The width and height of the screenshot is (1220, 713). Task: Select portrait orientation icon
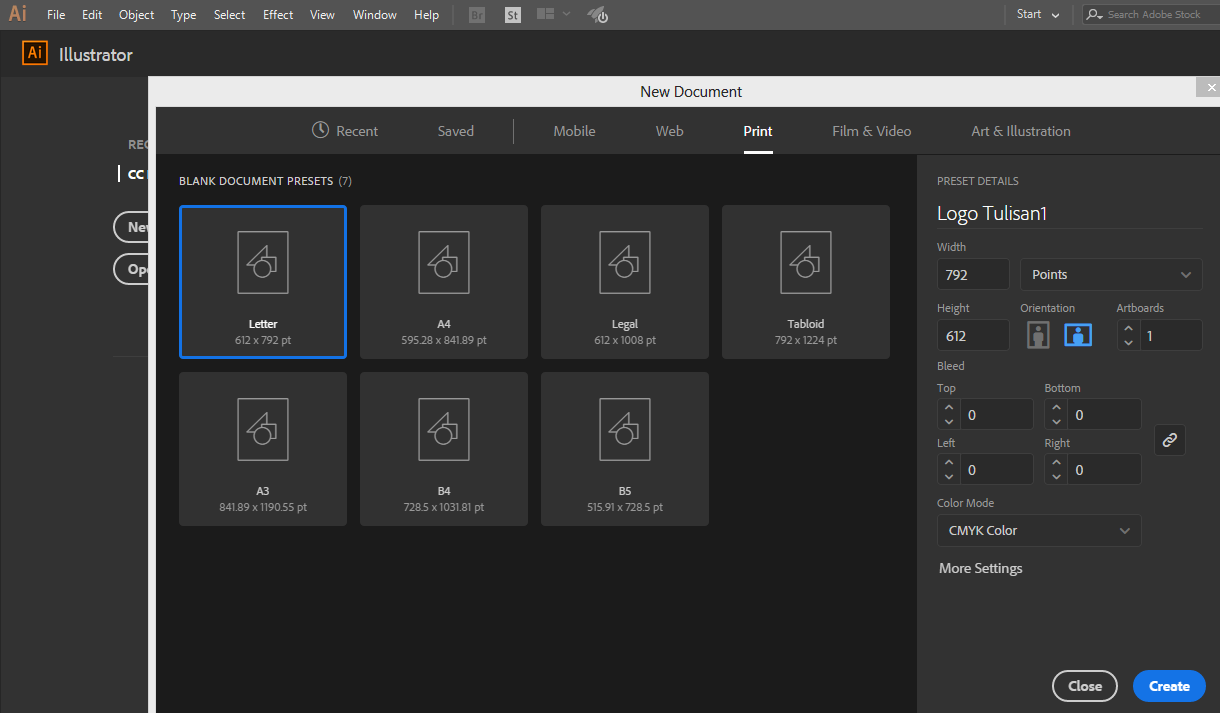coord(1038,335)
